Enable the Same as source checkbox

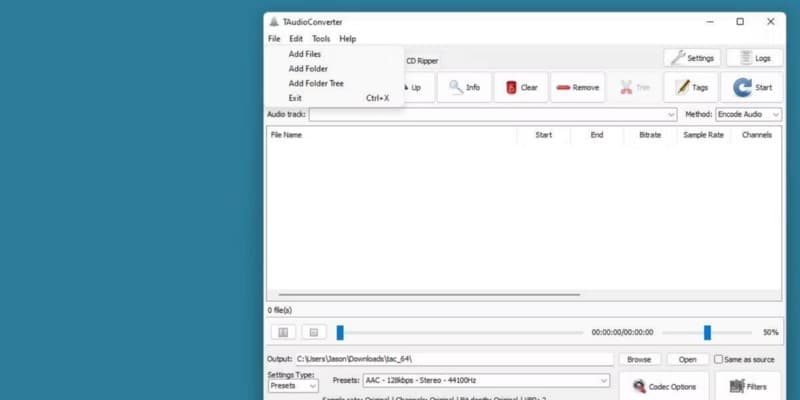(718, 360)
